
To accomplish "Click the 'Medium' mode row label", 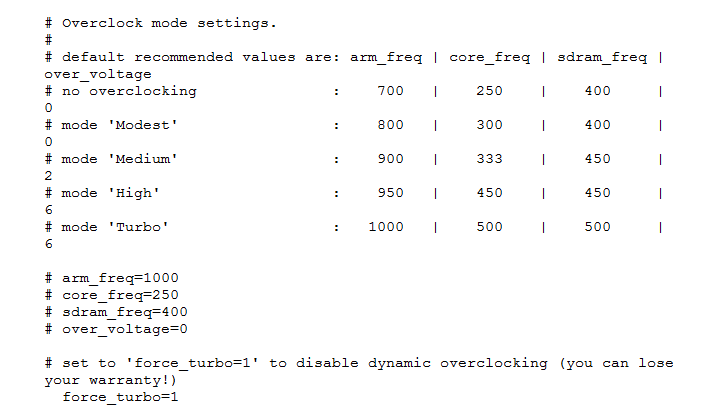I will point(143,159).
